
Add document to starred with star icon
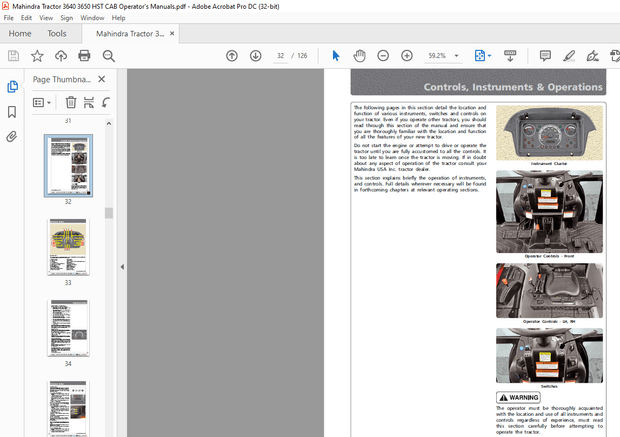pyautogui.click(x=37, y=56)
